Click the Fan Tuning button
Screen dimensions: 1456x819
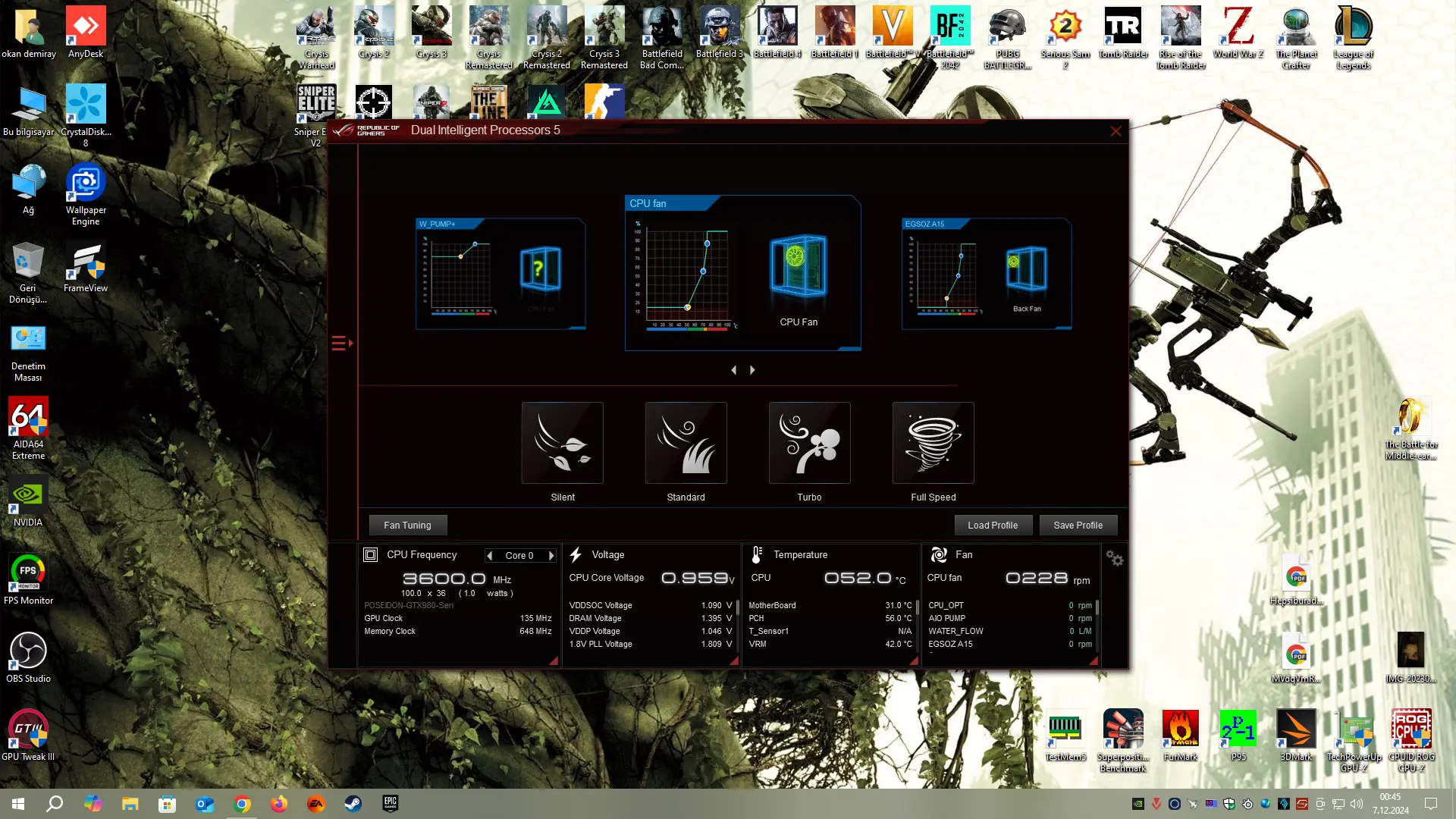point(407,525)
